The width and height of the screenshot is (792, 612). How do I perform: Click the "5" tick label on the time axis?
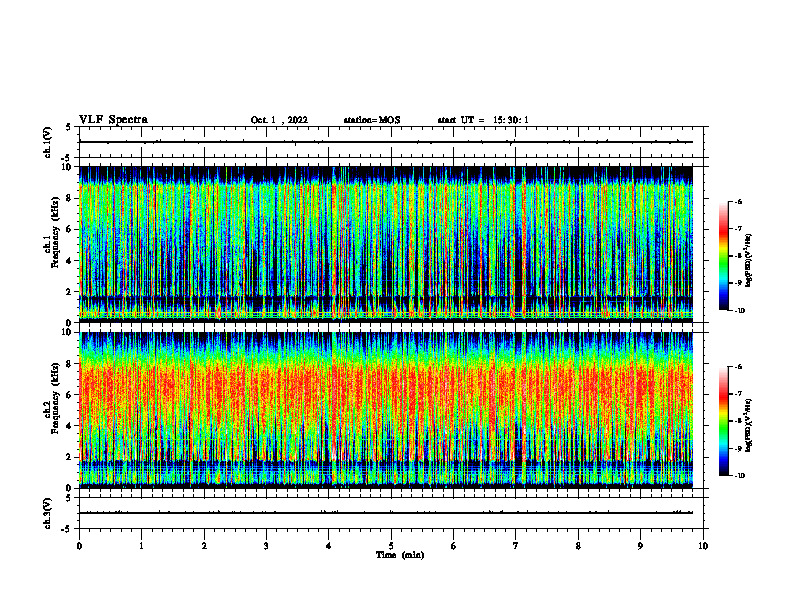[x=391, y=546]
